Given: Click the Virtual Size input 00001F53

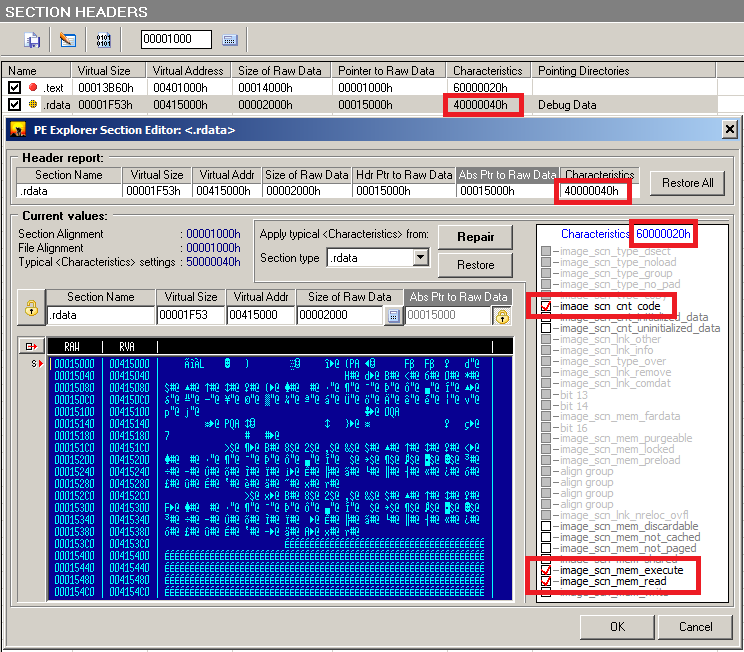Looking at the screenshot, I should [191, 315].
